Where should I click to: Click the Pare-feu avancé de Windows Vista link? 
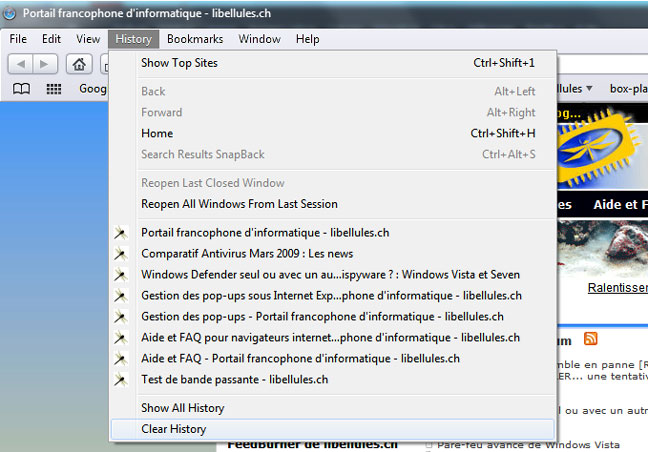pyautogui.click(x=529, y=445)
